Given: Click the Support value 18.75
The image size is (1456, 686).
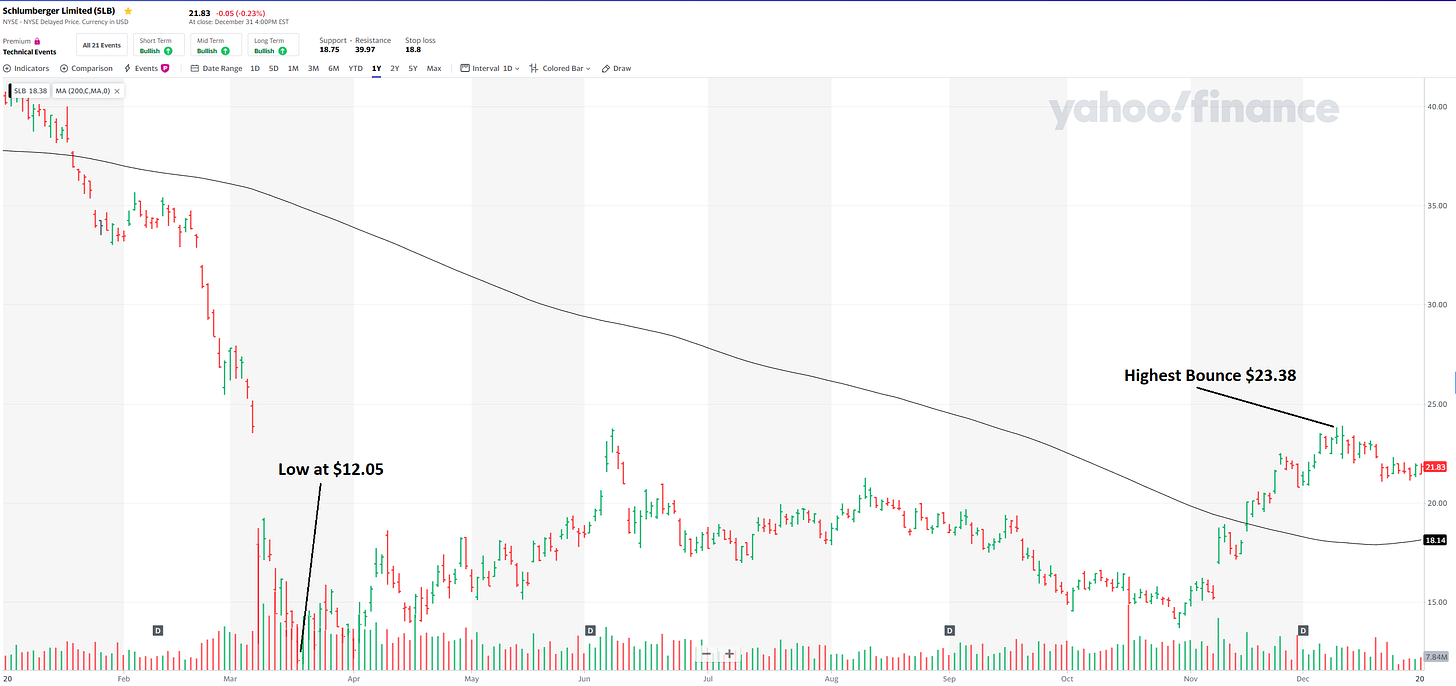Looking at the screenshot, I should click(329, 49).
